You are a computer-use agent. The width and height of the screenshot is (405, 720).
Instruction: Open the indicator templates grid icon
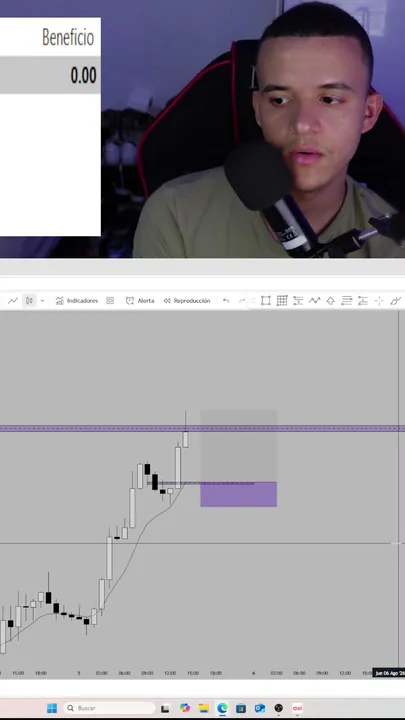[110, 301]
